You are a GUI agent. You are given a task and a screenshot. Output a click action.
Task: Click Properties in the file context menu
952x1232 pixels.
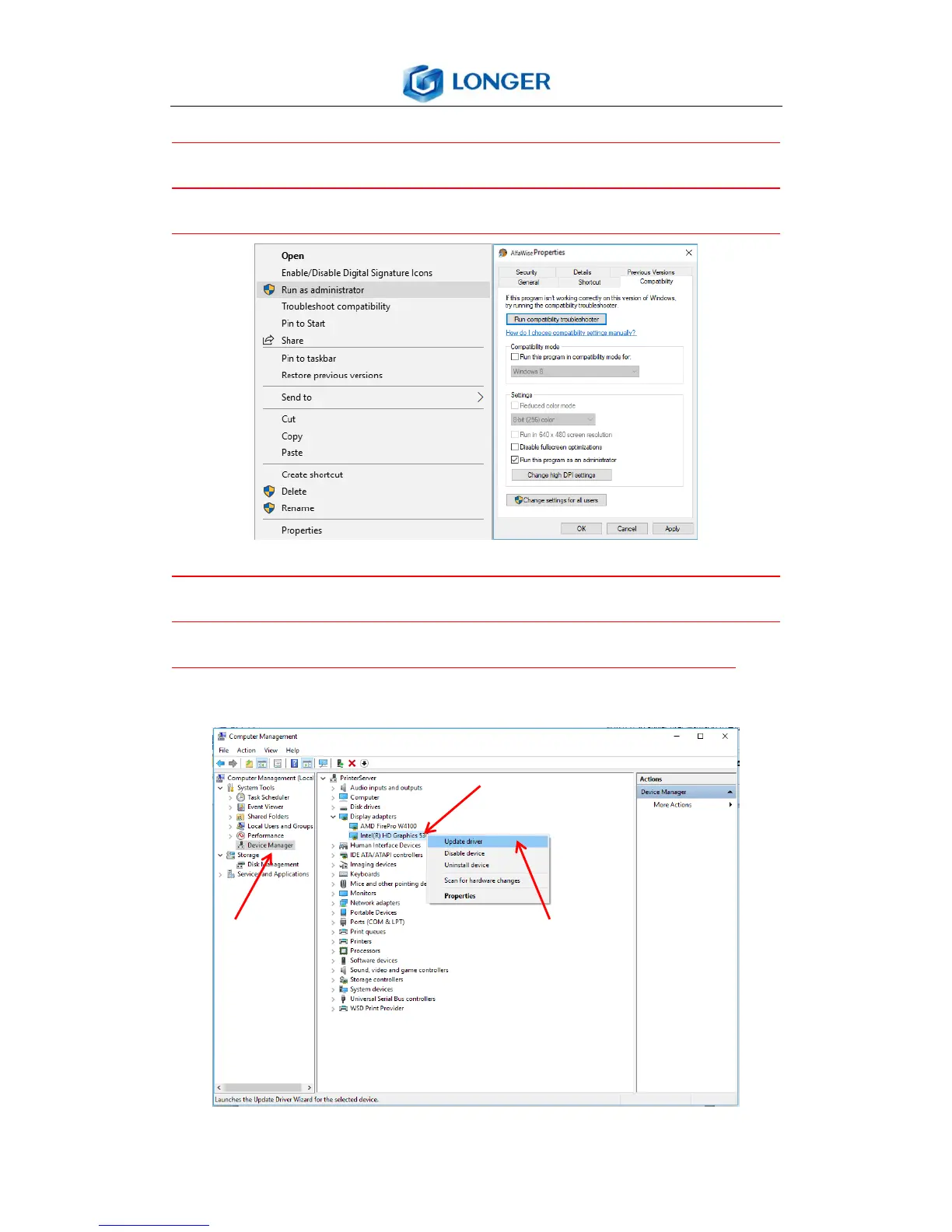click(x=373, y=530)
